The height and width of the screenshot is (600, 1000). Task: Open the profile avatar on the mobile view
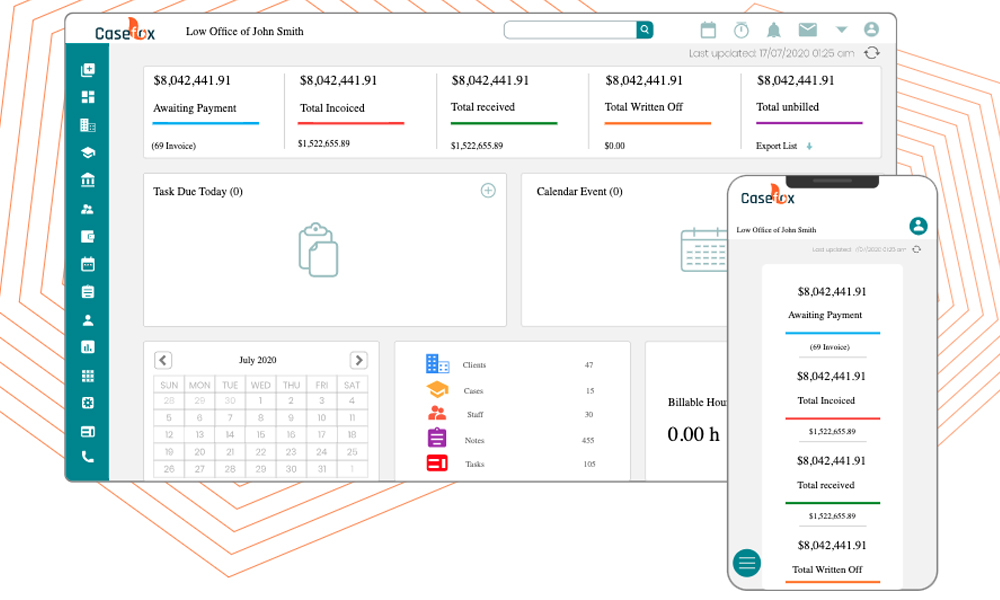point(918,226)
